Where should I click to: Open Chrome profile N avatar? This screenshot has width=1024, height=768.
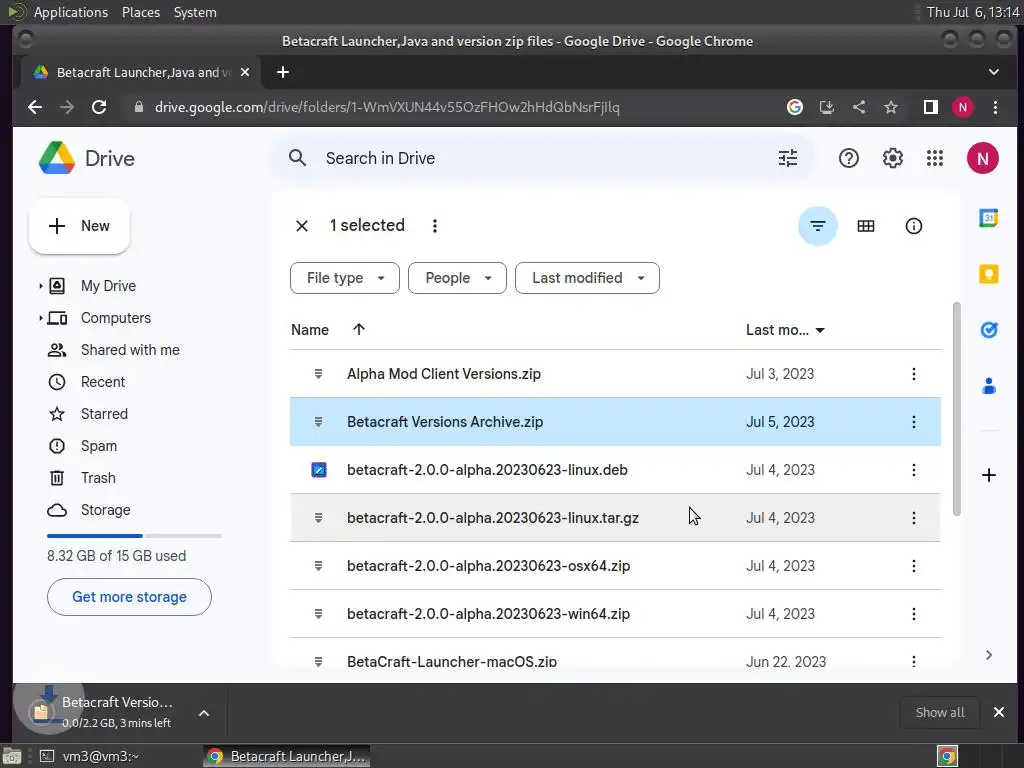pos(963,107)
